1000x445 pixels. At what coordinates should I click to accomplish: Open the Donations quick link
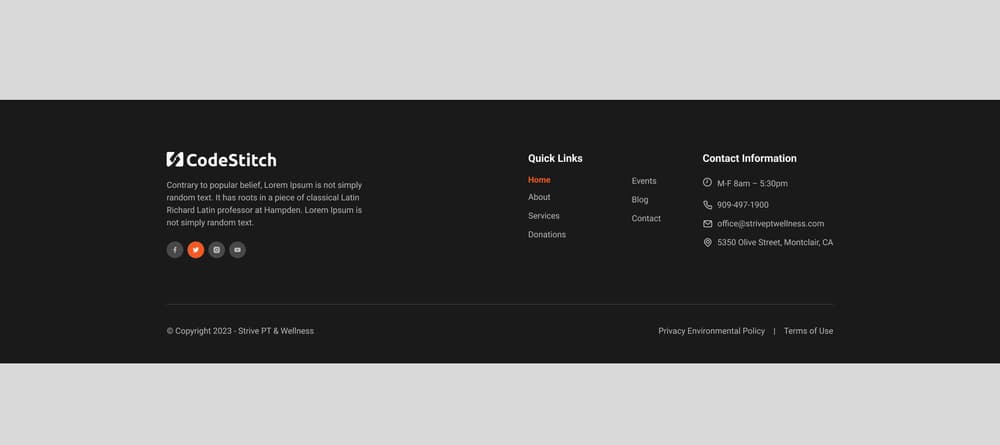click(547, 235)
